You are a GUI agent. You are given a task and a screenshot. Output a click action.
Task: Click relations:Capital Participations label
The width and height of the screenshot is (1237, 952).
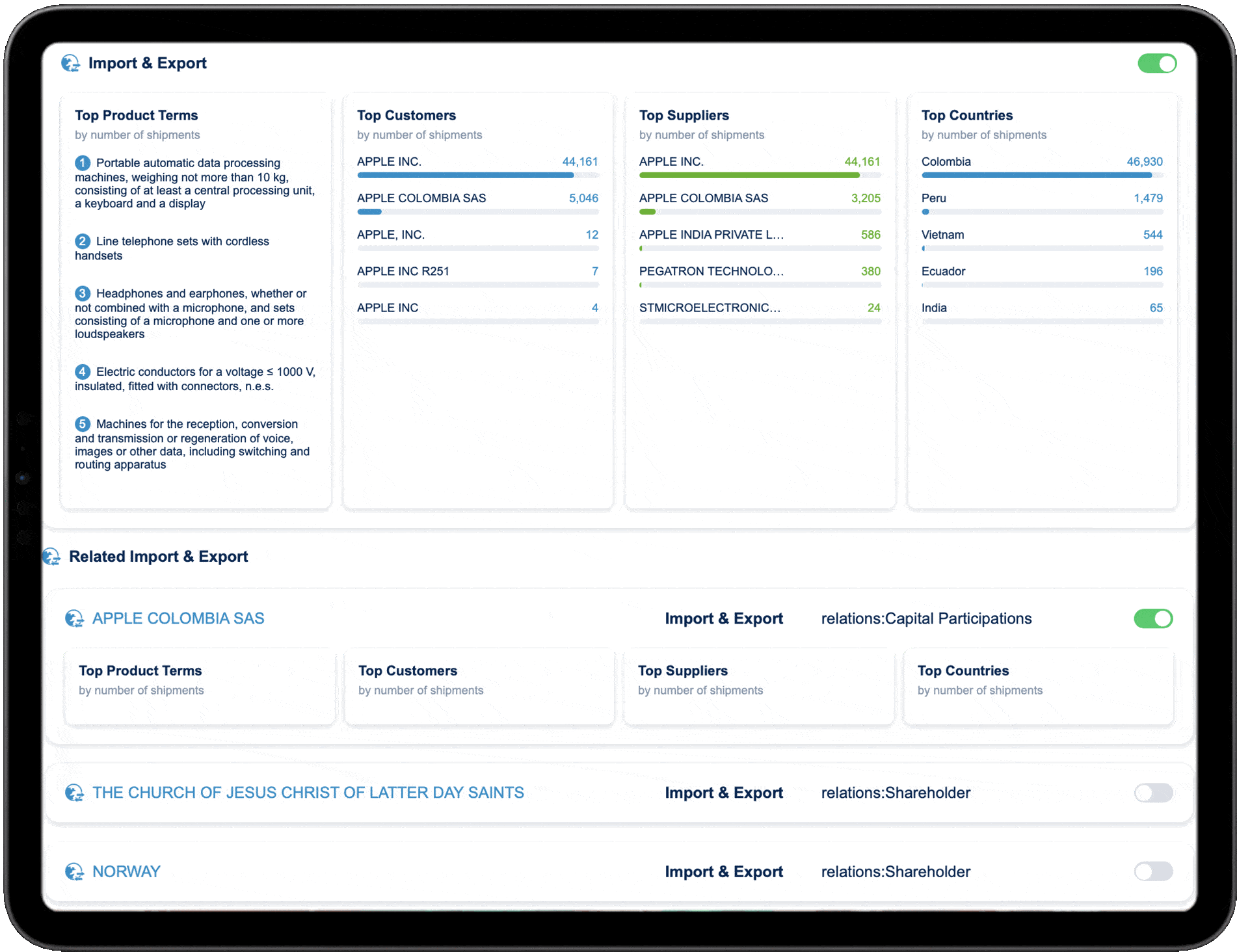[926, 618]
